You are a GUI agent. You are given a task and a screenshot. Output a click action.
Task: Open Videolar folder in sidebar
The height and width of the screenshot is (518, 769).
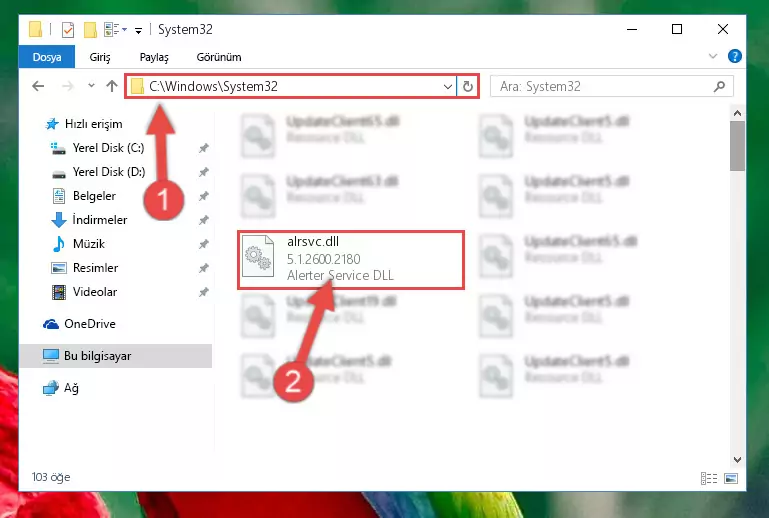(x=95, y=292)
